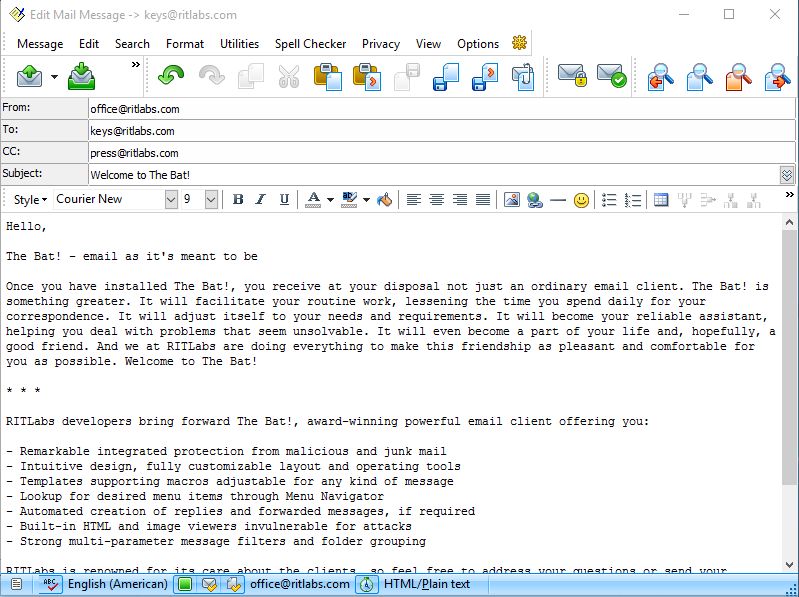Image resolution: width=799 pixels, height=597 pixels.
Task: Apply bulleted list
Action: point(609,200)
